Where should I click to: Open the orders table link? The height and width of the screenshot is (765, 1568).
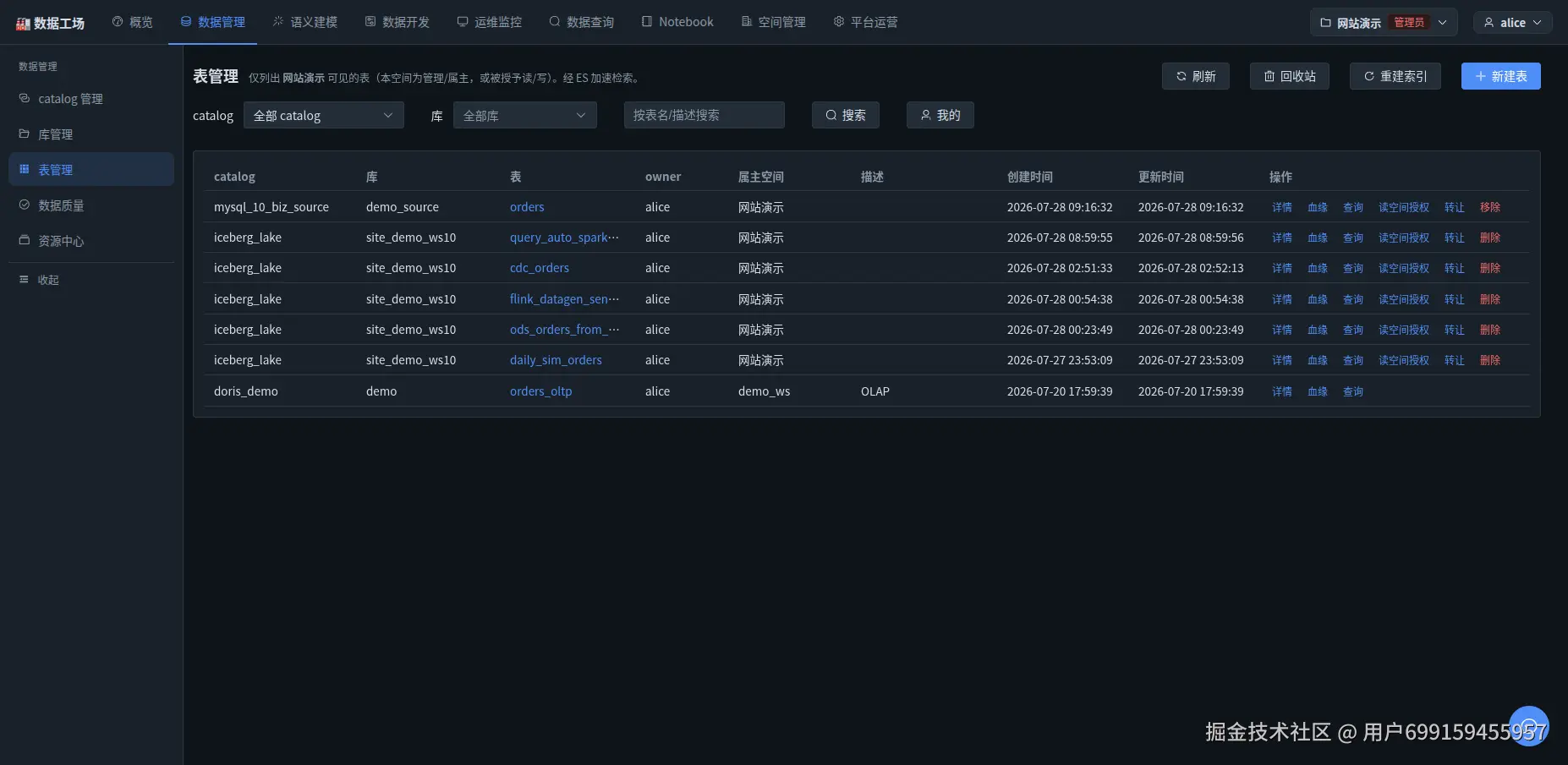(x=527, y=207)
